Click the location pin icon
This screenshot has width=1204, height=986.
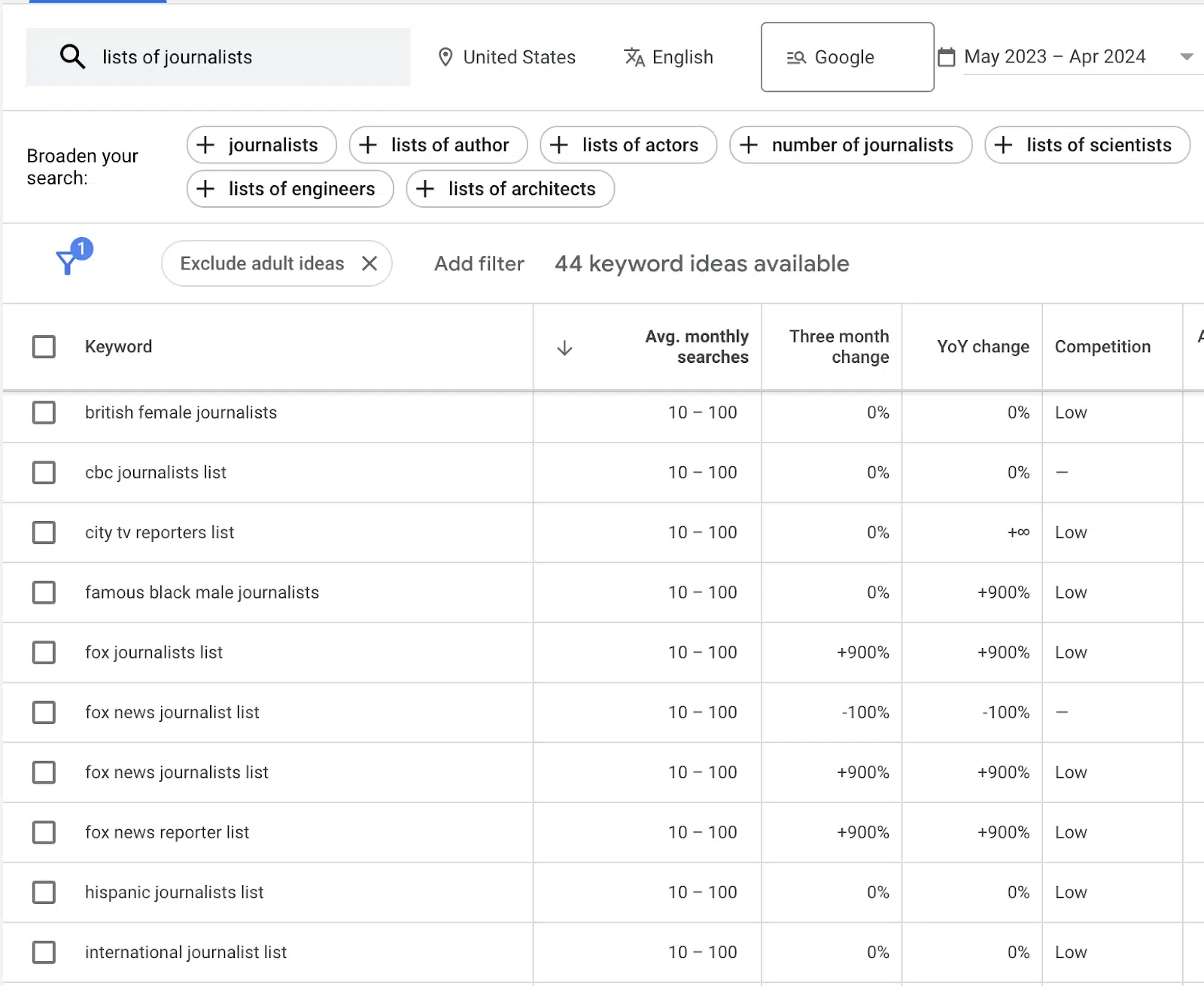coord(445,57)
